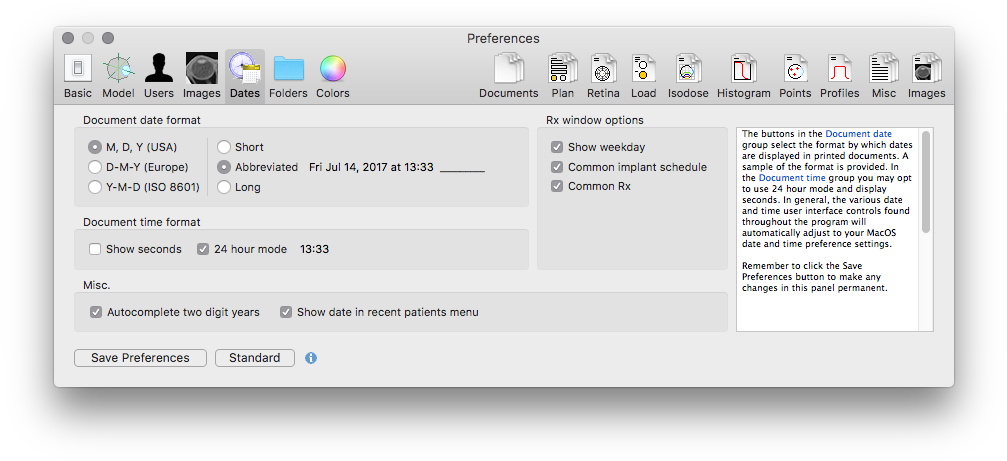The image size is (1007, 461).
Task: Toggle the Show seconds checkbox
Action: tap(136, 249)
